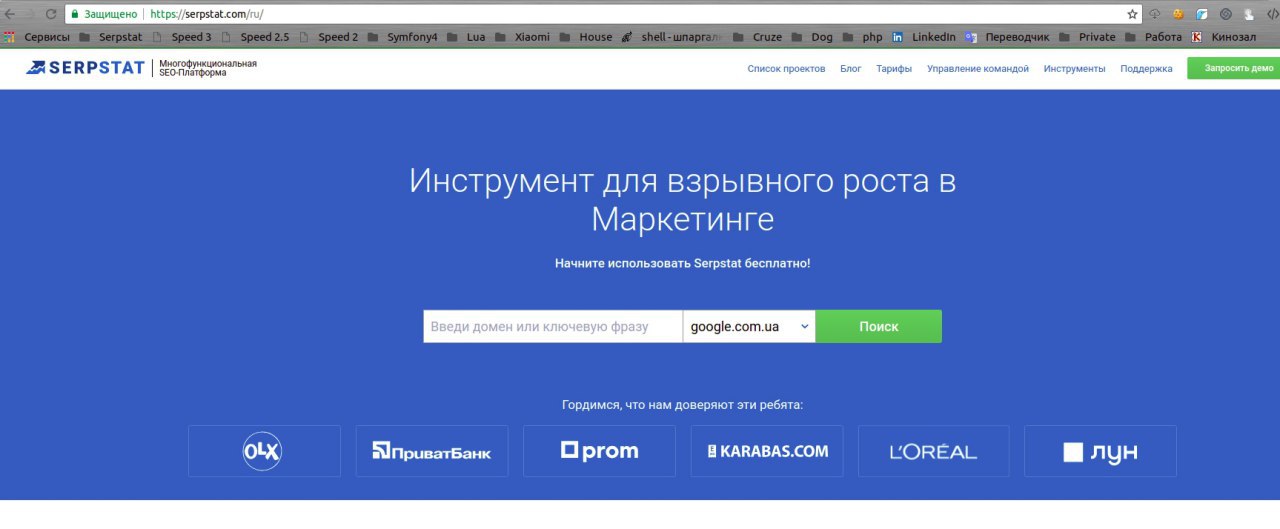Click the L'ORÉAL client logo
The width and height of the screenshot is (1280, 529).
click(934, 451)
